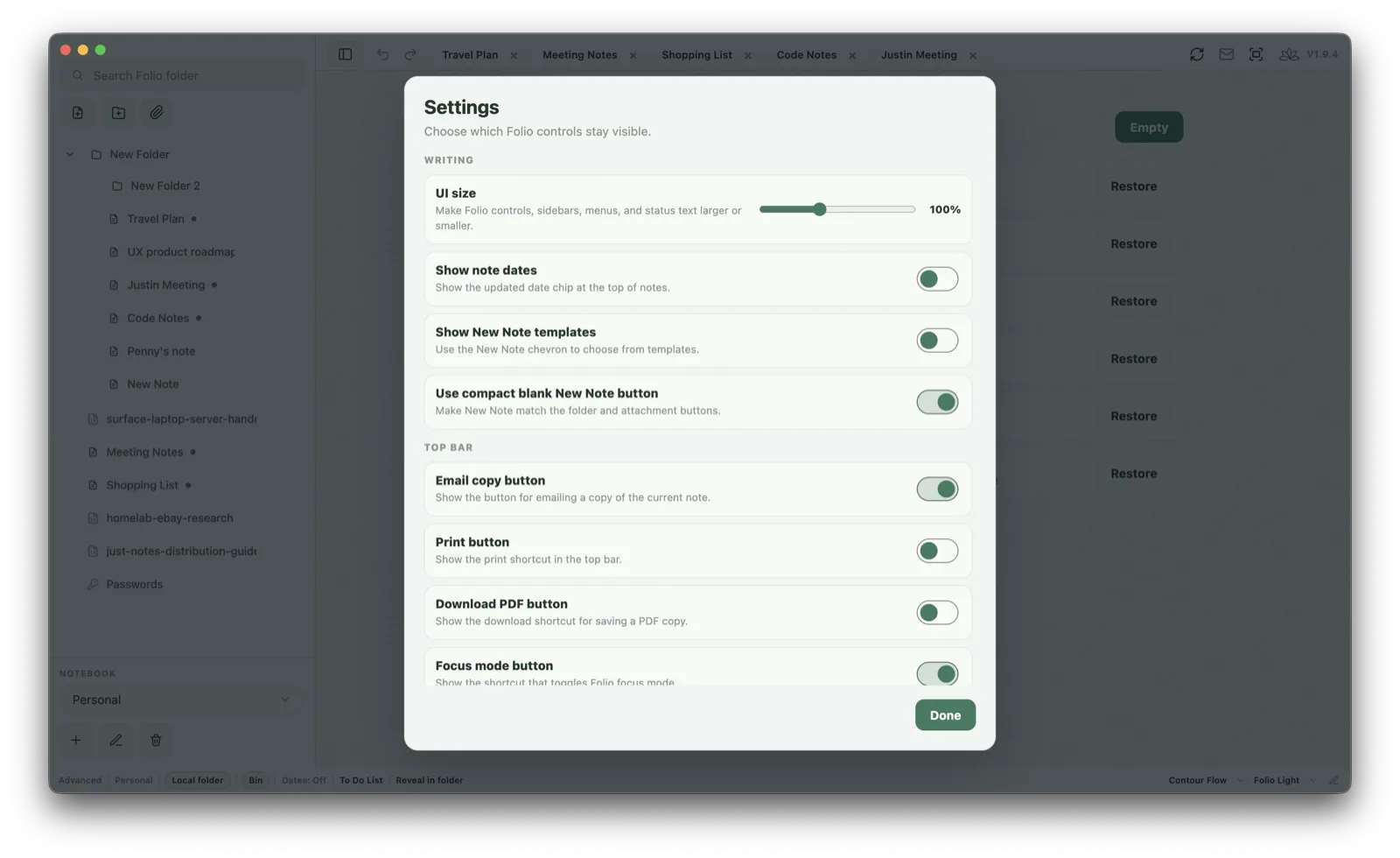Viewport: 1400px width, 858px height.
Task: Toggle the sidebar panel icon
Action: point(346,54)
